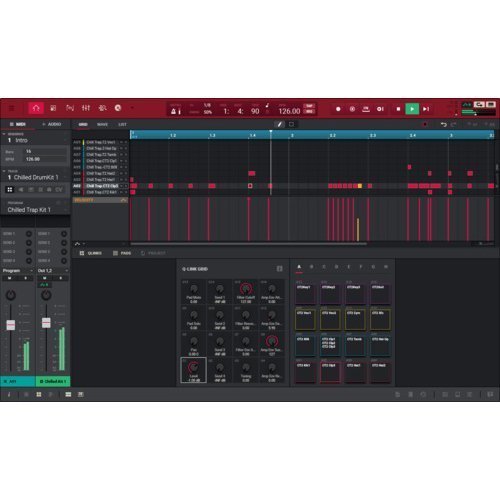Image resolution: width=500 pixels, height=500 pixels.
Task: Open the Chilled Trap Kit 1 program dropdown
Action: click(36, 210)
